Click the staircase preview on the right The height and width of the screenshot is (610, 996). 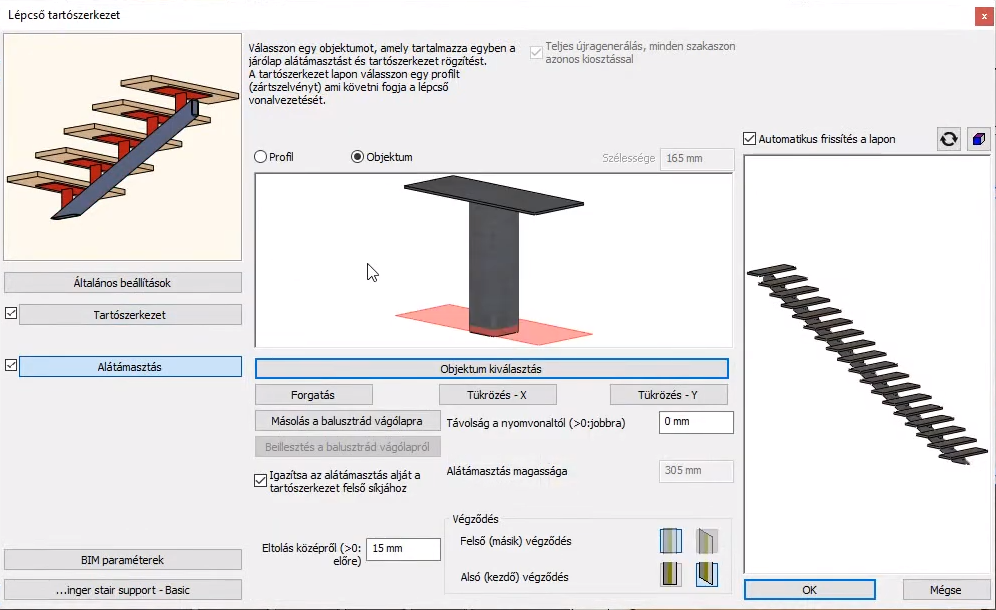[866, 364]
